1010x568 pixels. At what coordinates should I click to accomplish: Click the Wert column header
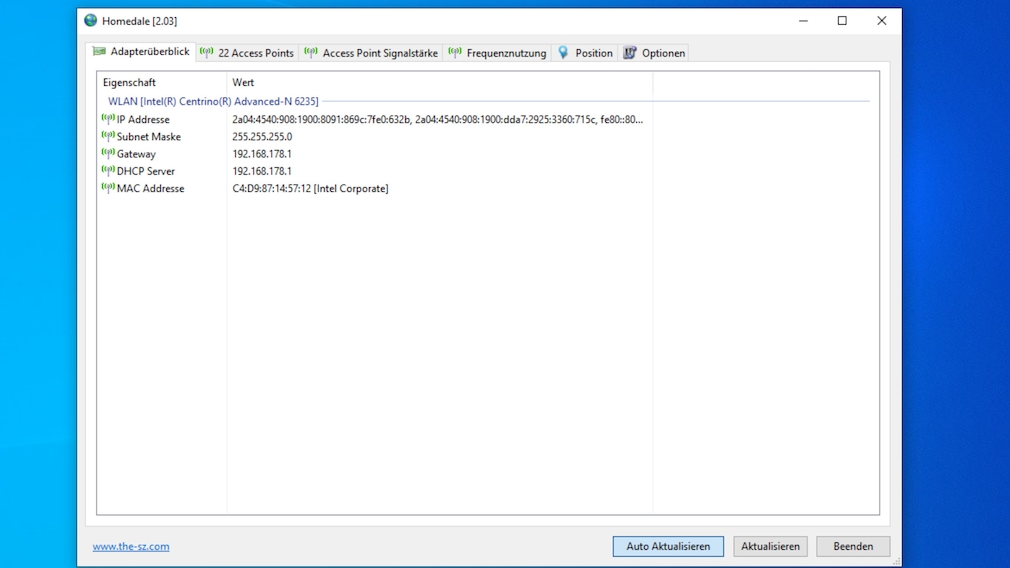tap(243, 83)
